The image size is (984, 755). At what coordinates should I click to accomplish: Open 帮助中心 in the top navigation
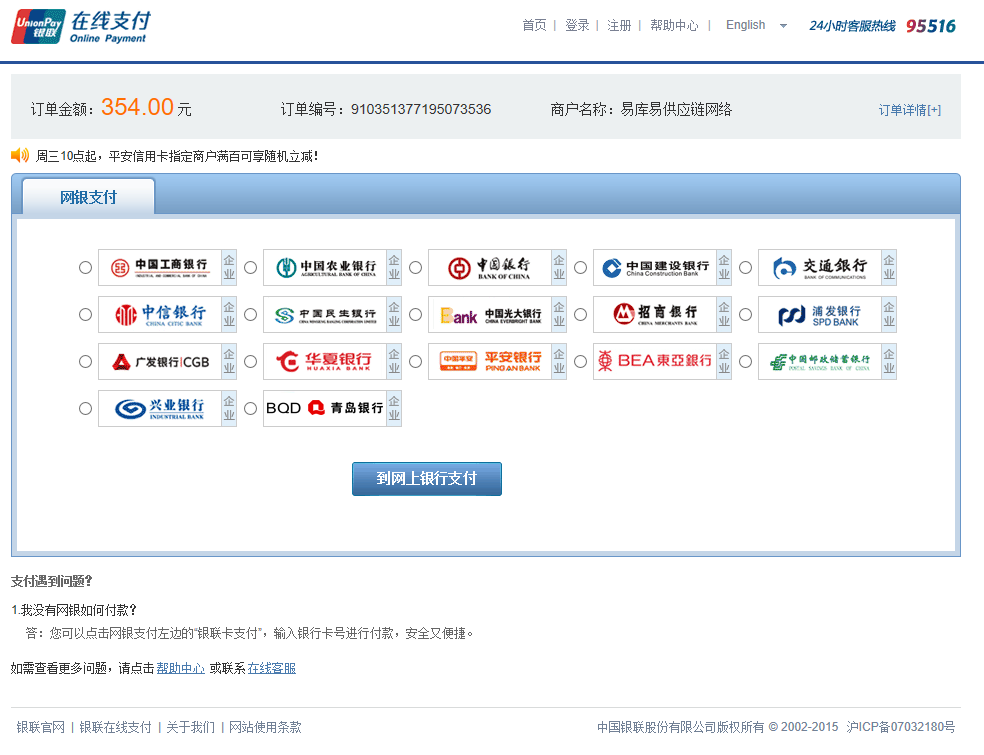coord(674,25)
